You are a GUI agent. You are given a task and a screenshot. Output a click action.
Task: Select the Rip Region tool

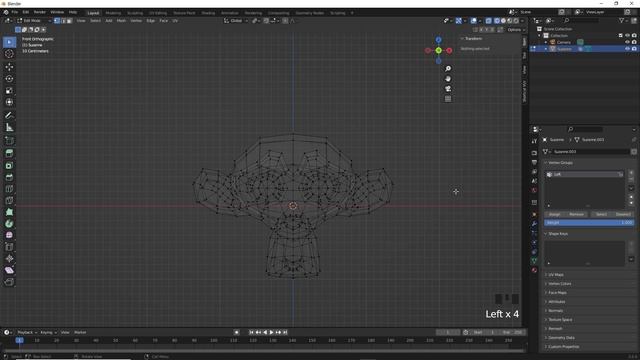tap(9, 282)
